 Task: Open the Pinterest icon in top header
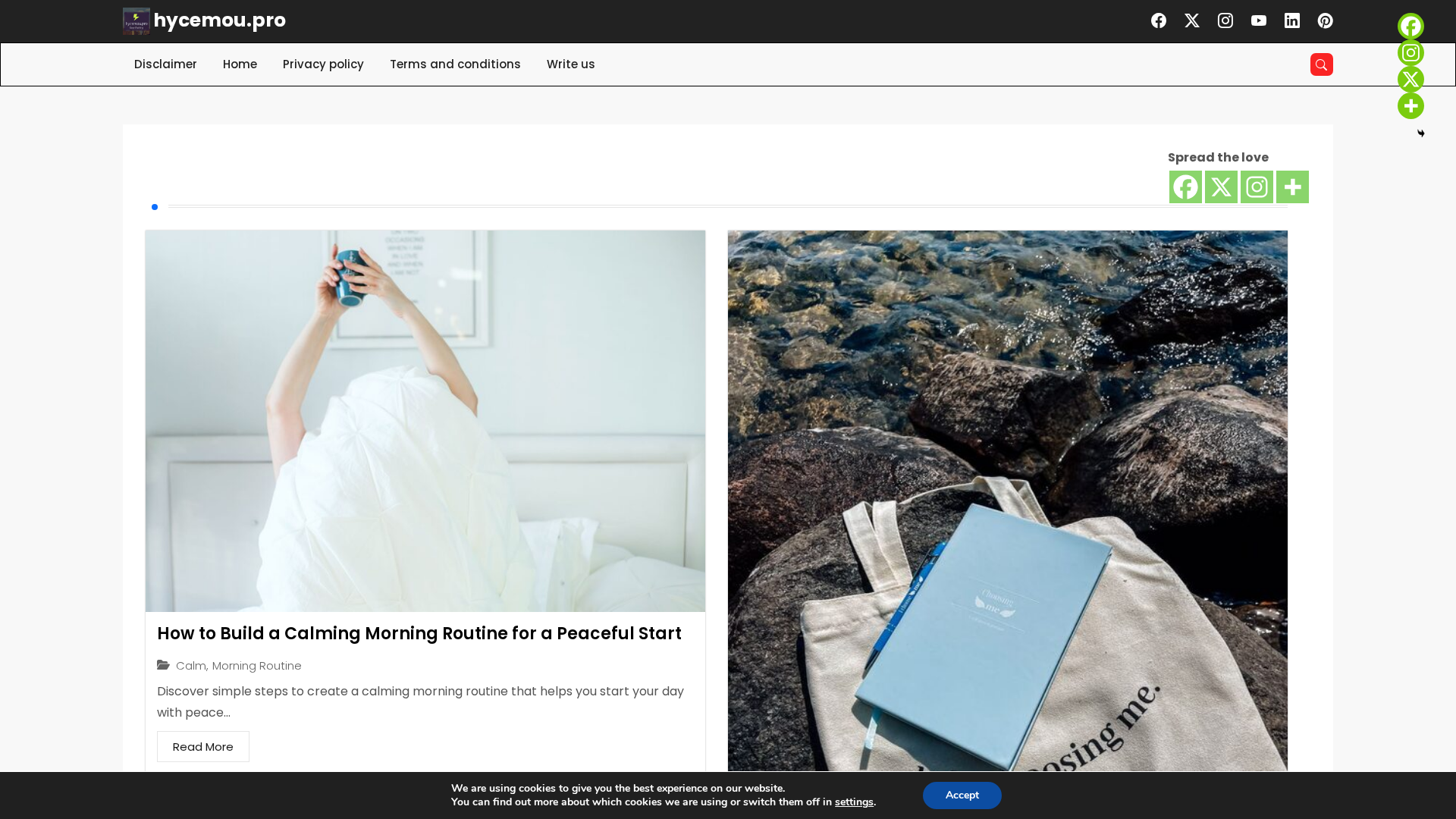click(1326, 20)
